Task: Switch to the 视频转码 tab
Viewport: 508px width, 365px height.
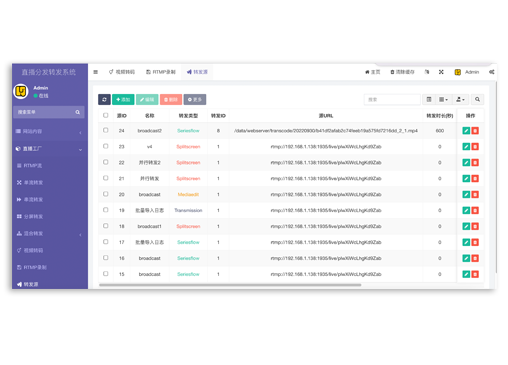Action: click(x=122, y=72)
